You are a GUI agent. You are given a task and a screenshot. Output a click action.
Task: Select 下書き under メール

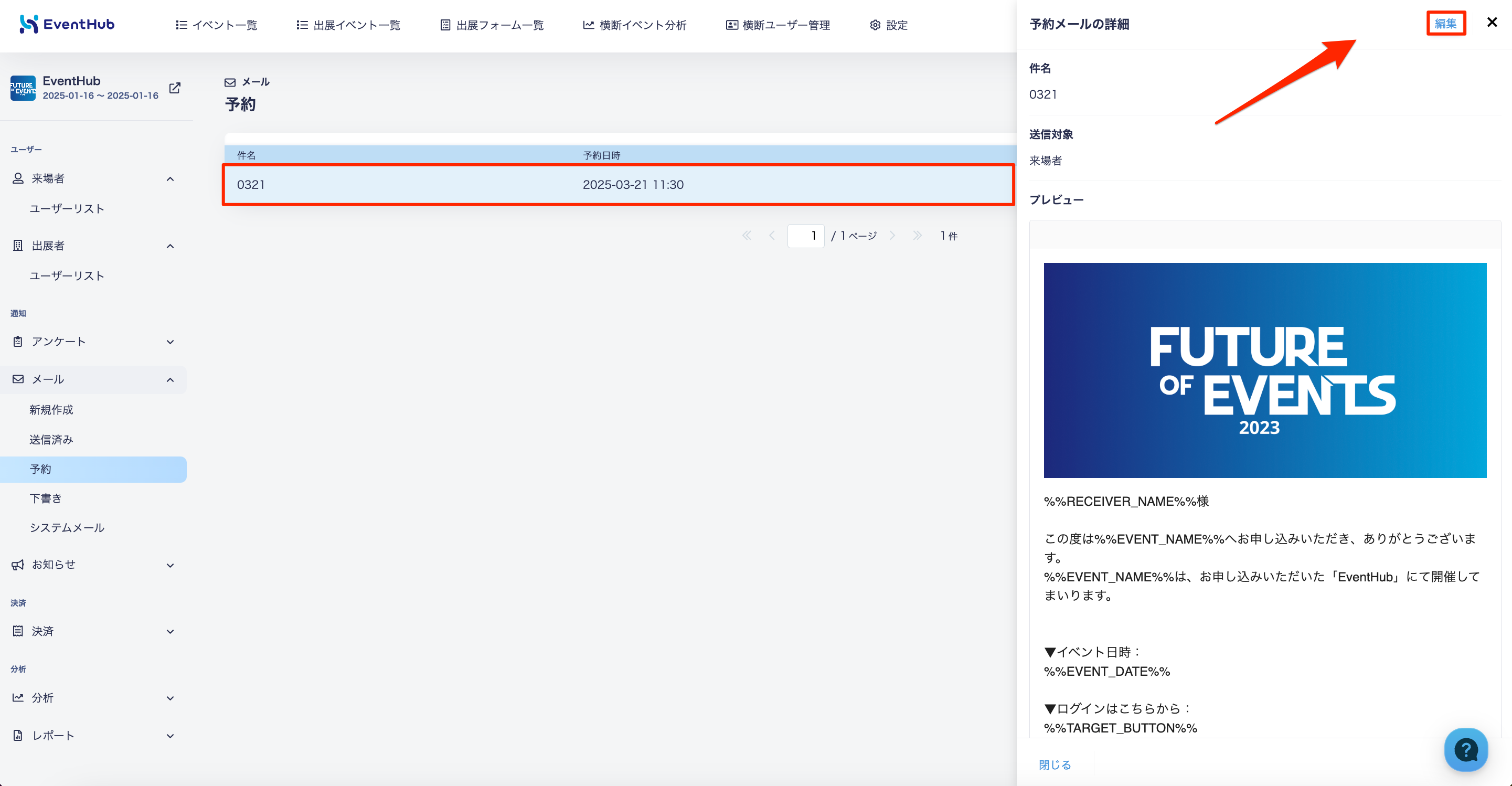tap(46, 498)
